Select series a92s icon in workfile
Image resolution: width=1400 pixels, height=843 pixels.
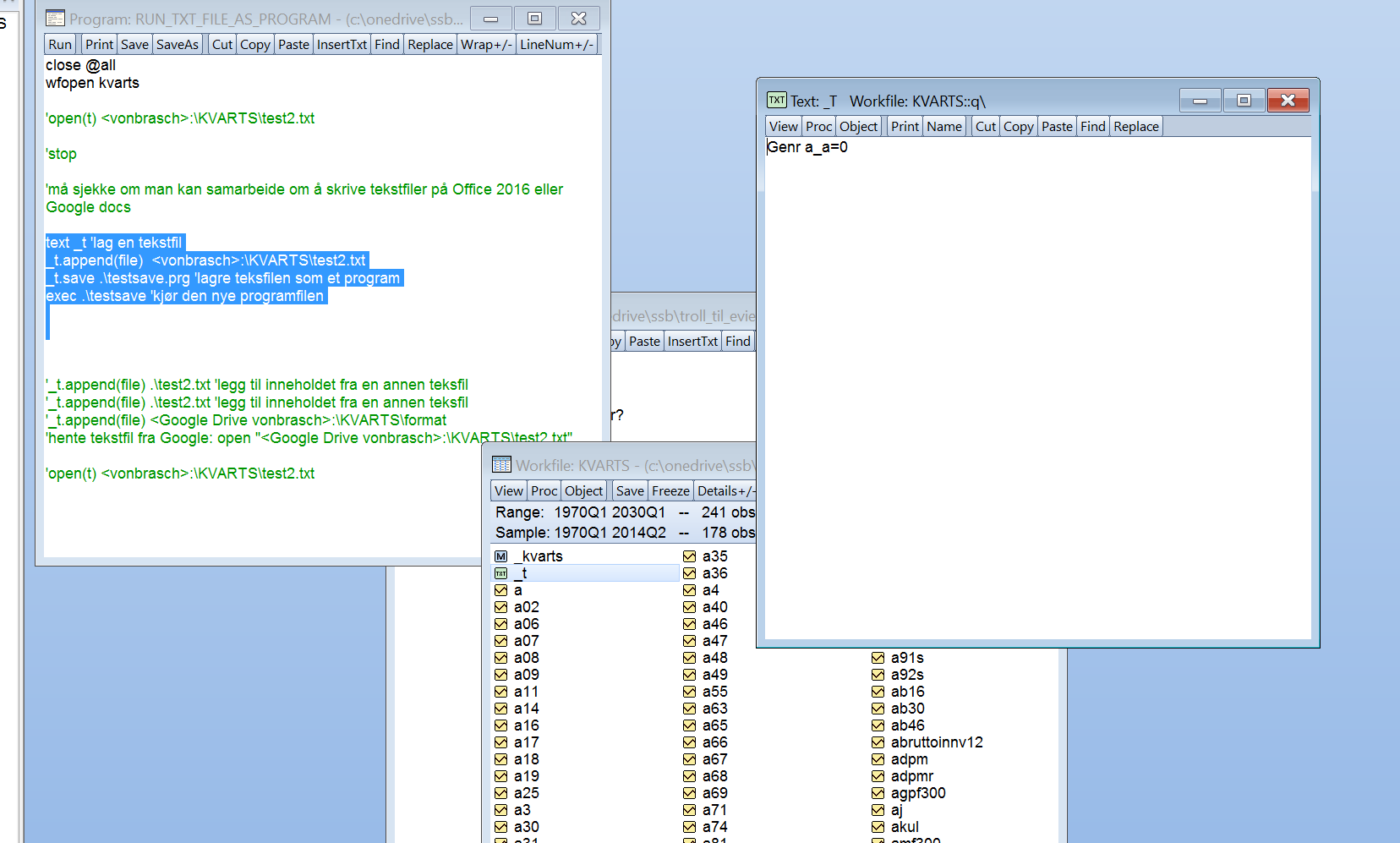pyautogui.click(x=878, y=675)
